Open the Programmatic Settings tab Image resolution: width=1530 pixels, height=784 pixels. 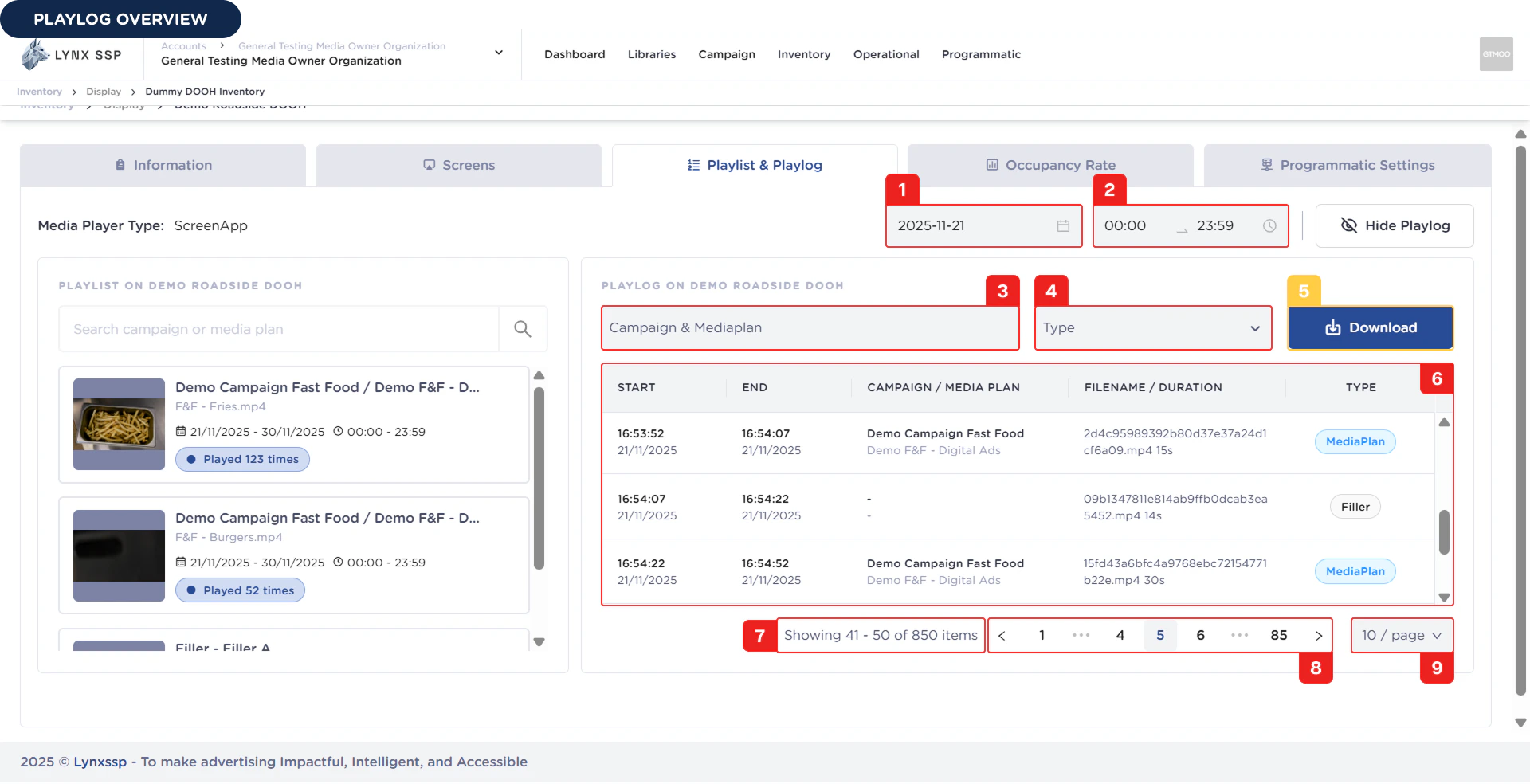pos(1348,165)
